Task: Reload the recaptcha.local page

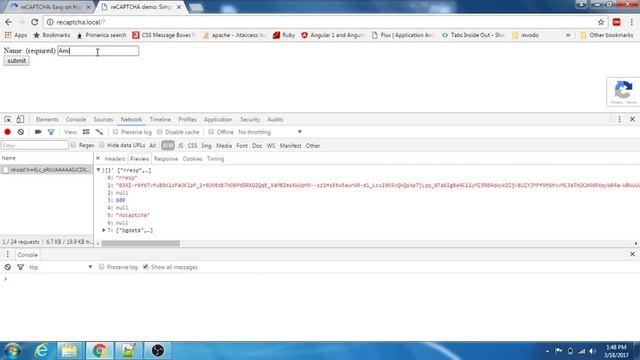Action: [x=35, y=22]
